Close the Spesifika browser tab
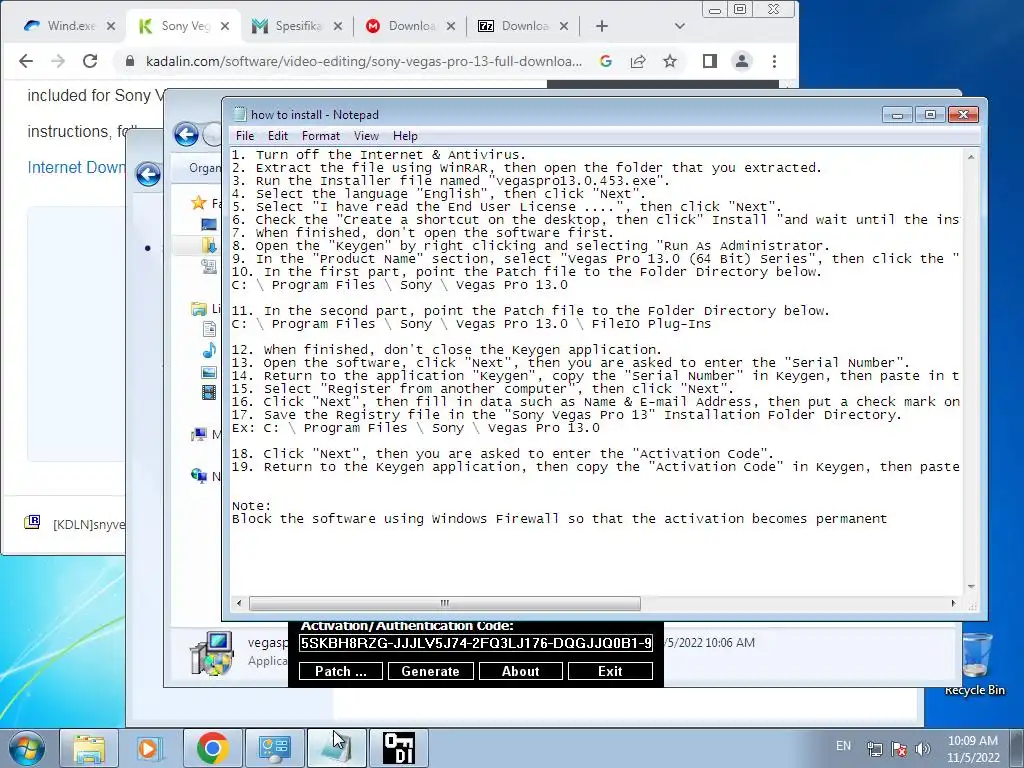The width and height of the screenshot is (1024, 768). (338, 26)
